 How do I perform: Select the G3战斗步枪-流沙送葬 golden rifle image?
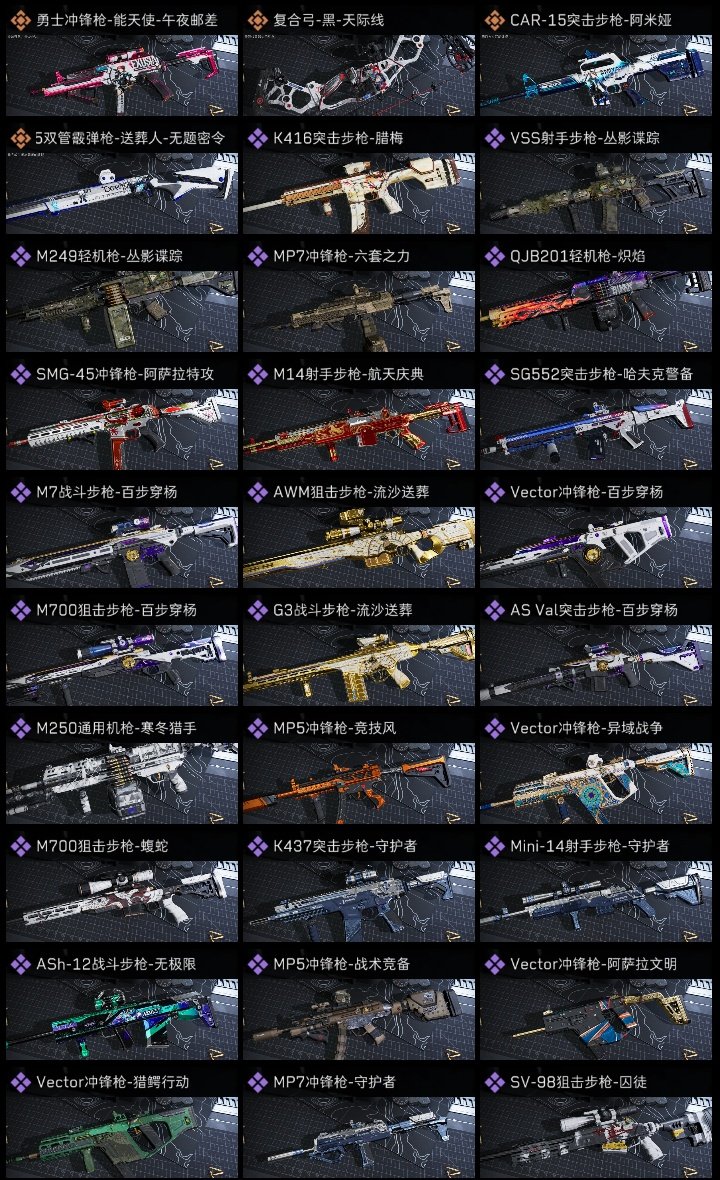tap(359, 665)
